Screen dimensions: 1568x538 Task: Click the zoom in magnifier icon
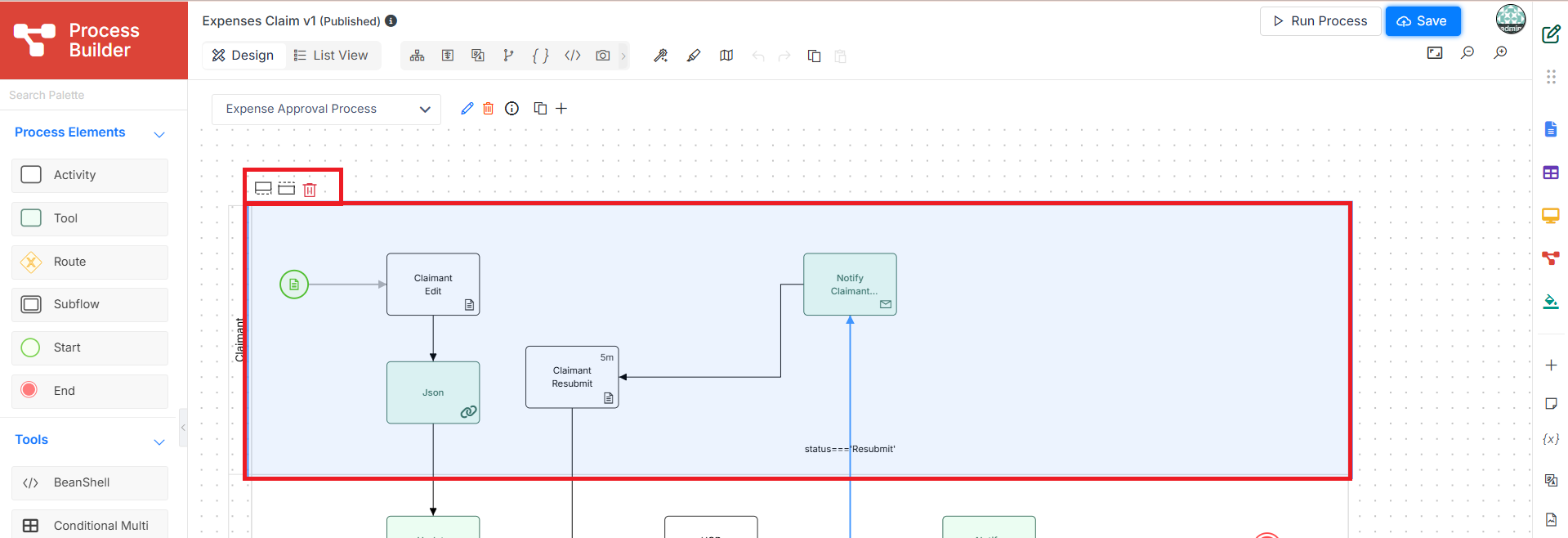(x=1500, y=53)
